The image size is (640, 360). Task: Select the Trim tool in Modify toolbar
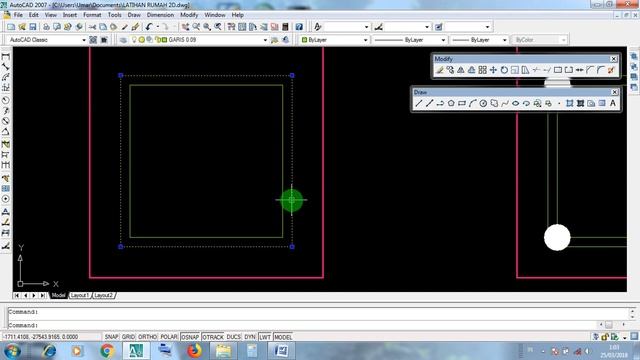(x=536, y=70)
